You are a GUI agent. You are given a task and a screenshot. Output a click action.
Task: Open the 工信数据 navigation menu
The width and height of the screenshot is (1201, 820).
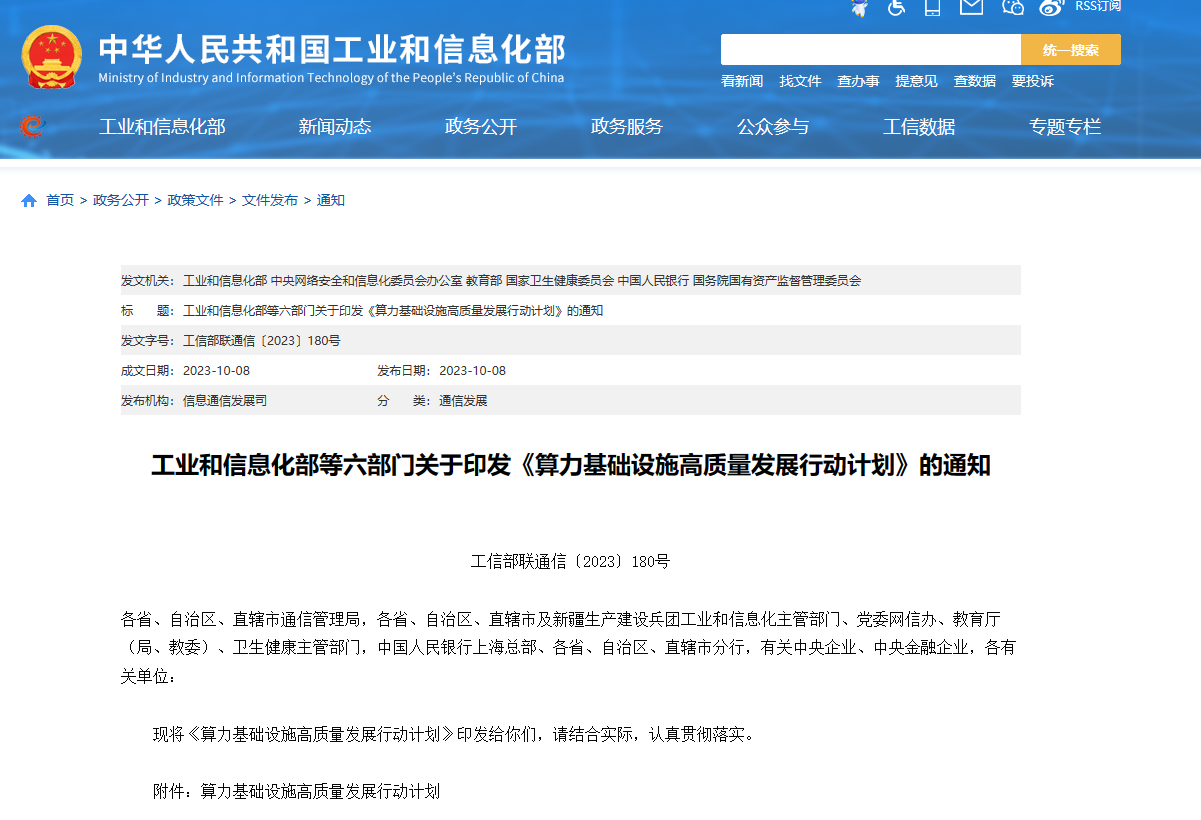919,127
